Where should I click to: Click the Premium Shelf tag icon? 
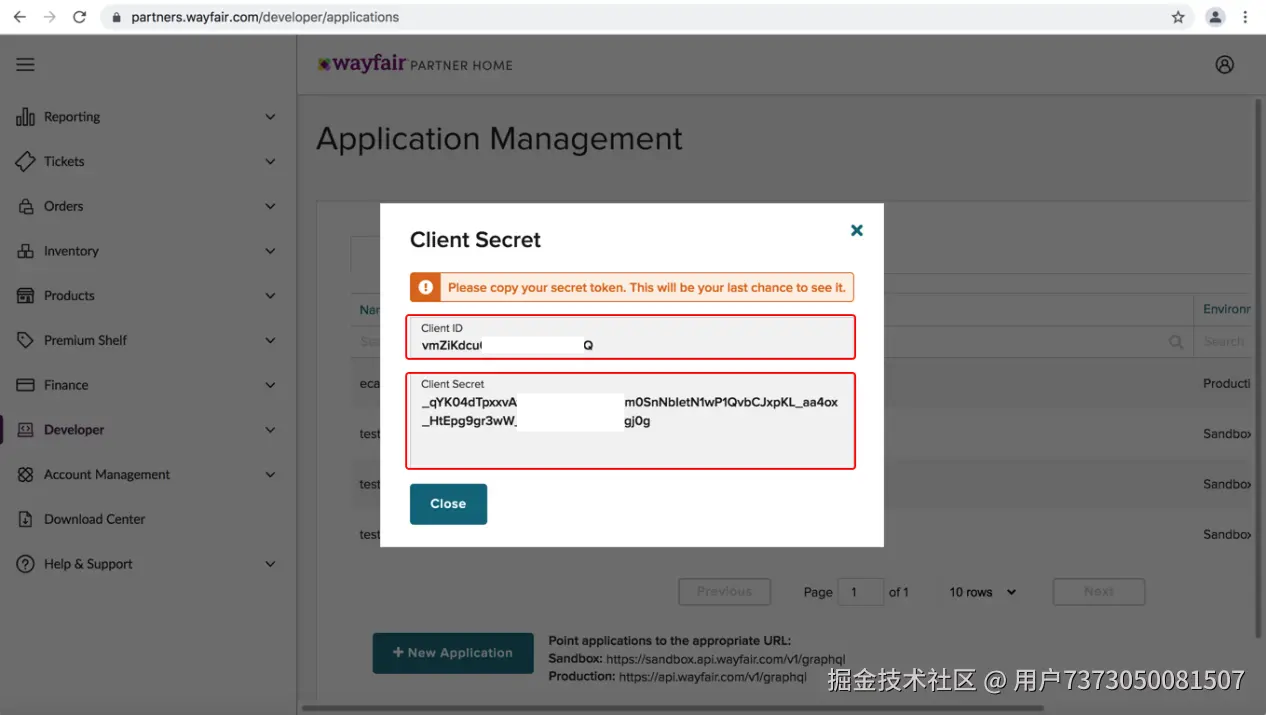click(25, 340)
